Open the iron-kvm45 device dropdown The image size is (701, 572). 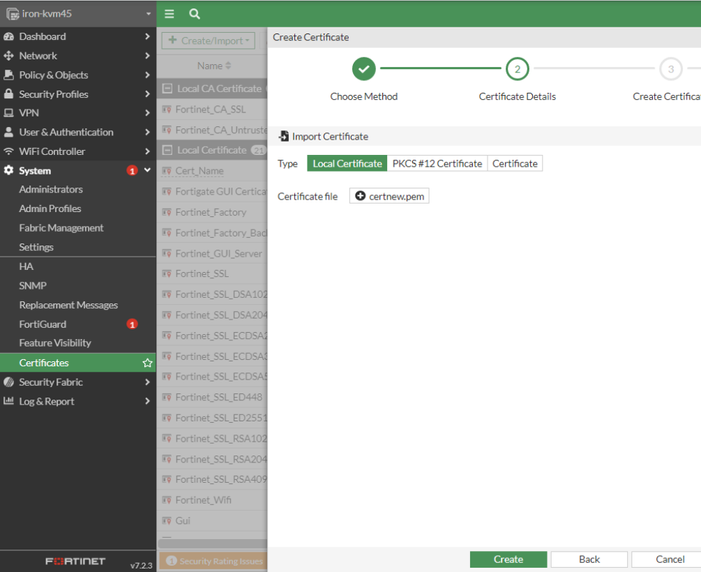[78, 13]
